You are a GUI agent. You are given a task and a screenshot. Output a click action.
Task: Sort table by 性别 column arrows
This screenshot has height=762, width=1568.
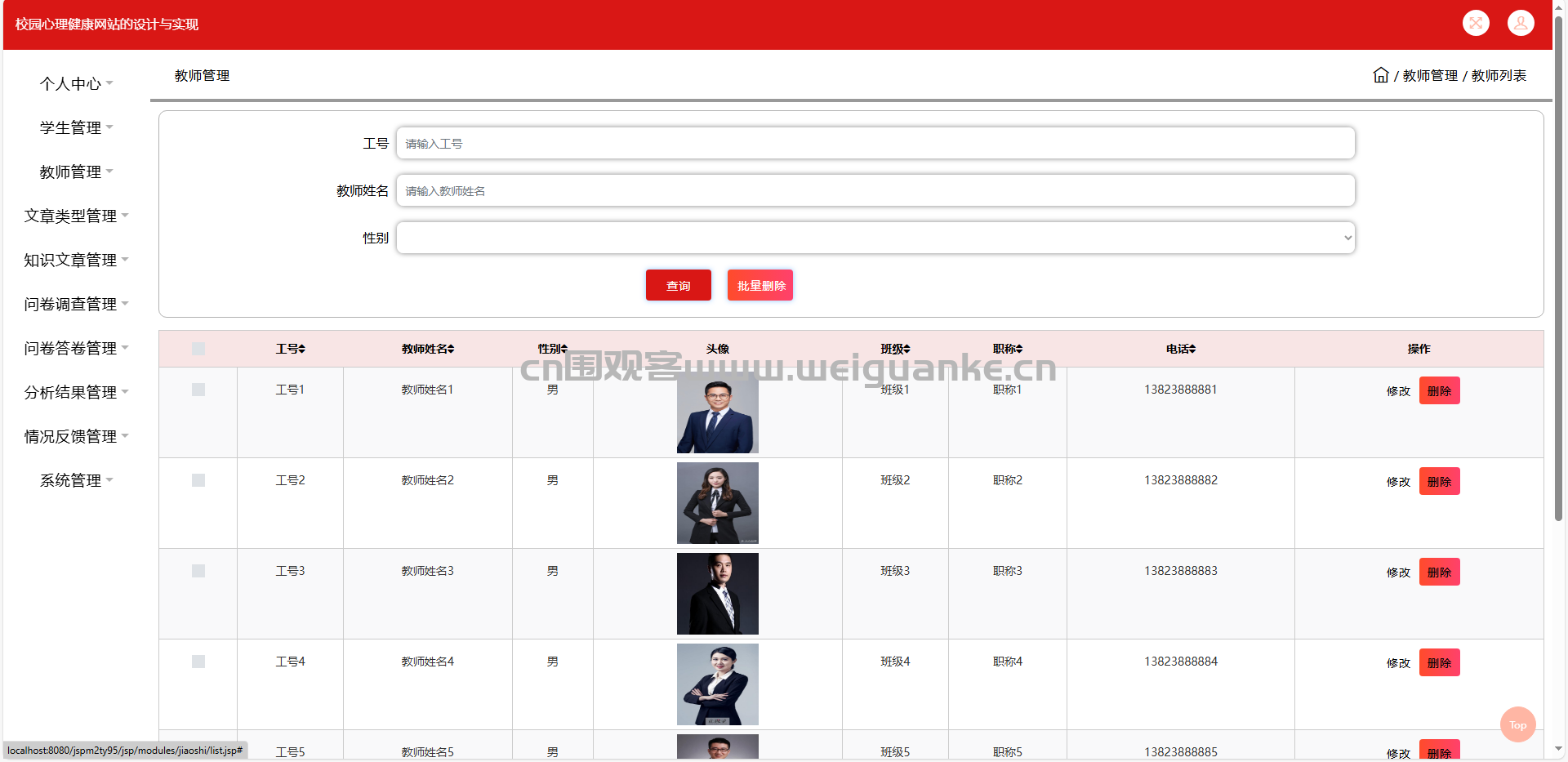click(x=563, y=349)
